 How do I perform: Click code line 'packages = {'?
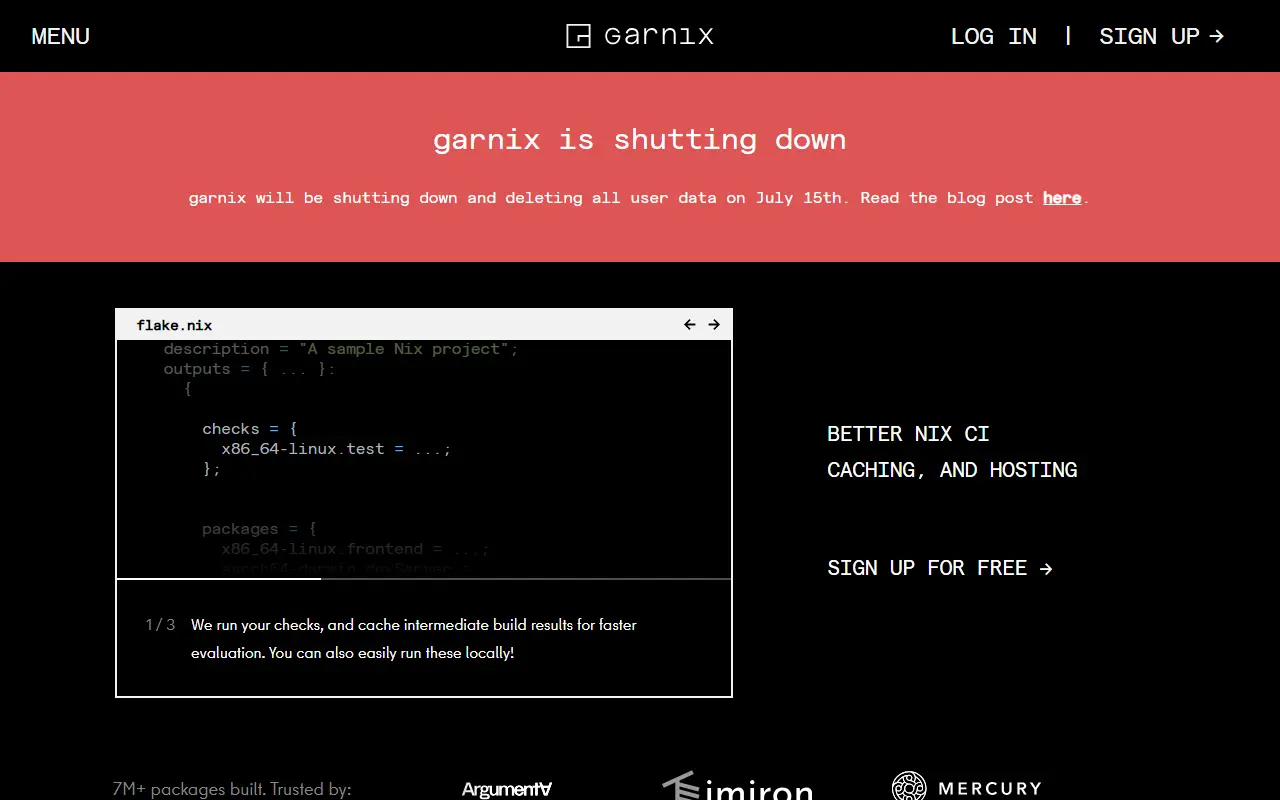(x=259, y=529)
